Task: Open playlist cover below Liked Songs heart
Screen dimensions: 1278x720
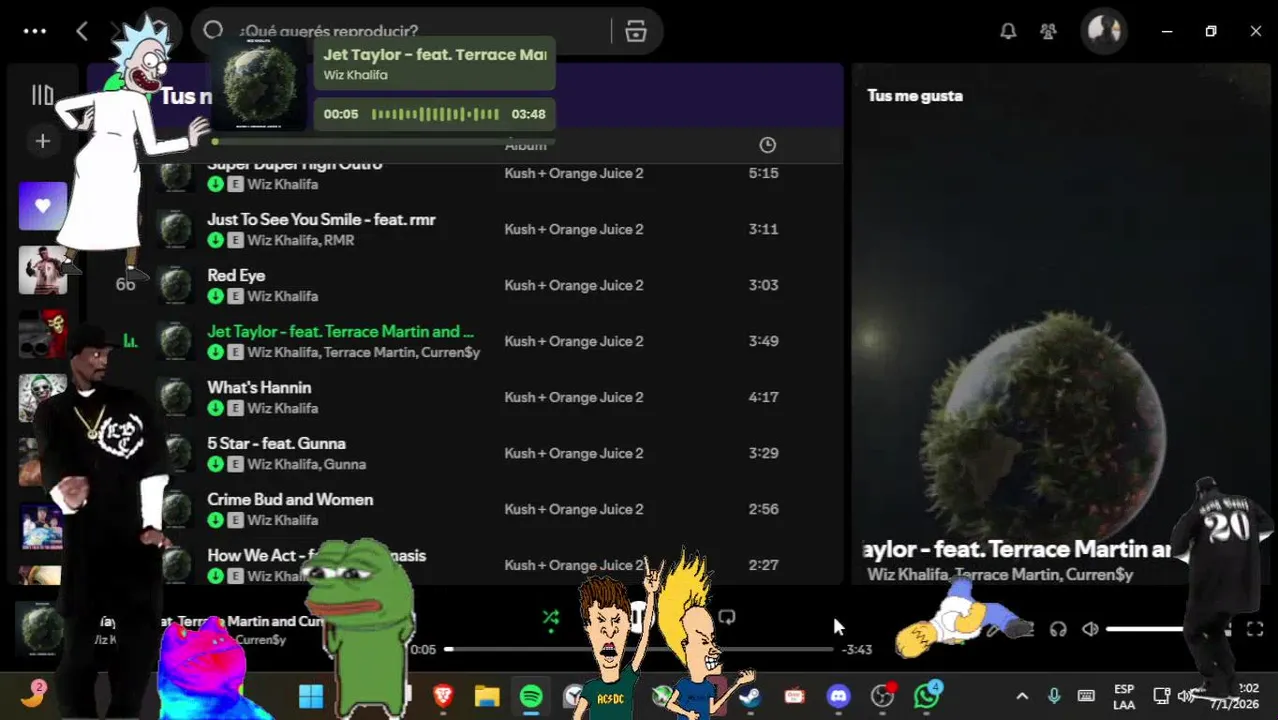Action: 42,270
